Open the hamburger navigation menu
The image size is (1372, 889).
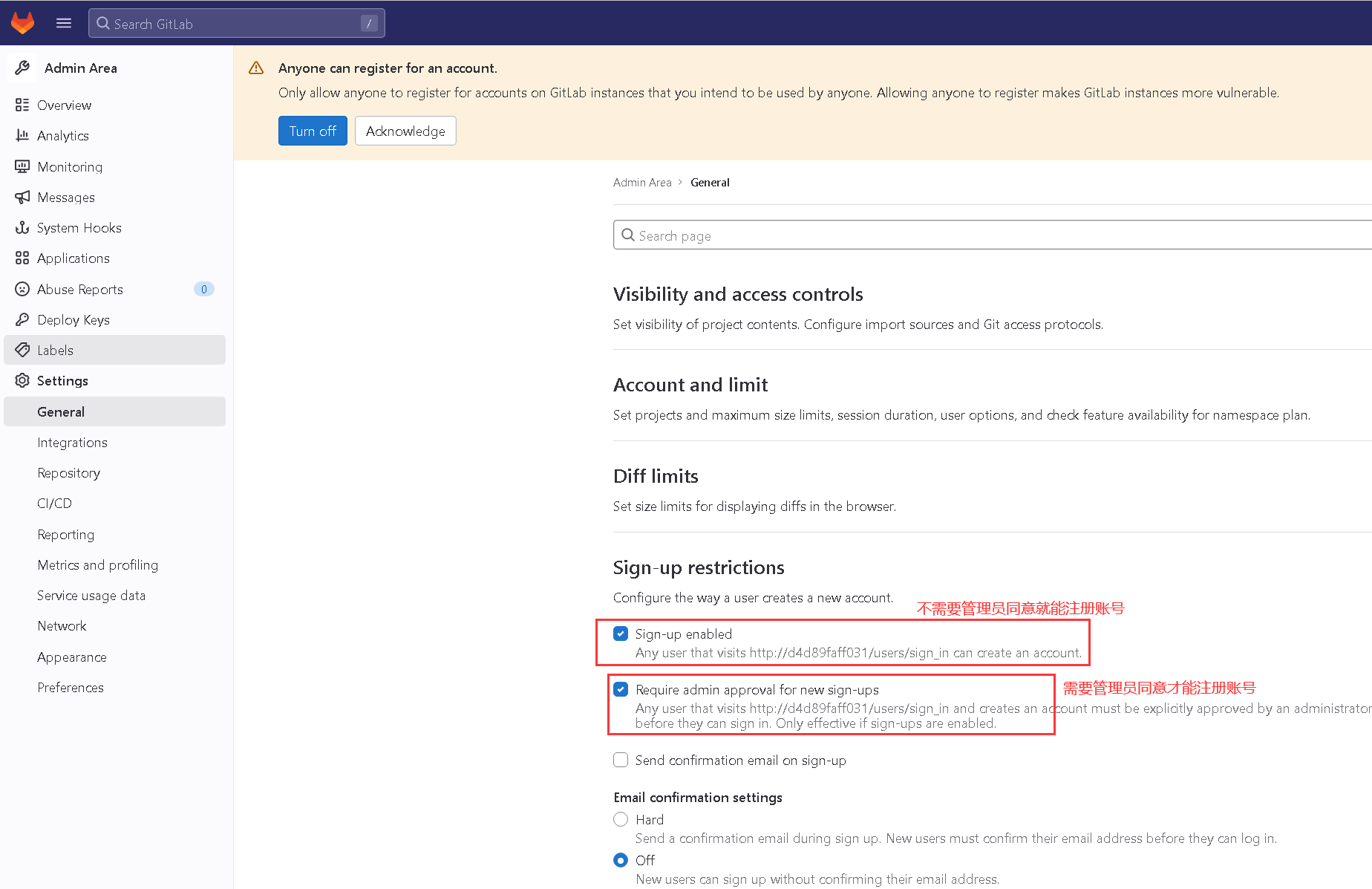pos(64,23)
